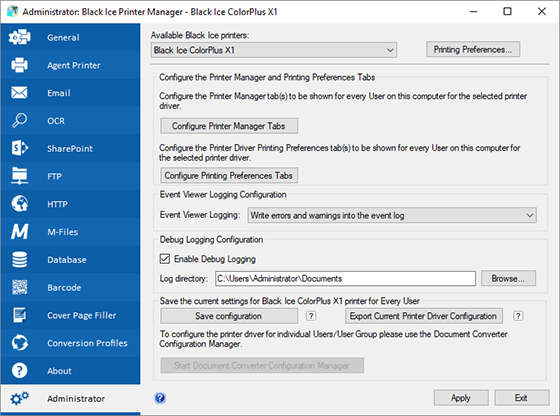
Task: Click the HTTP globe icon
Action: coord(20,204)
